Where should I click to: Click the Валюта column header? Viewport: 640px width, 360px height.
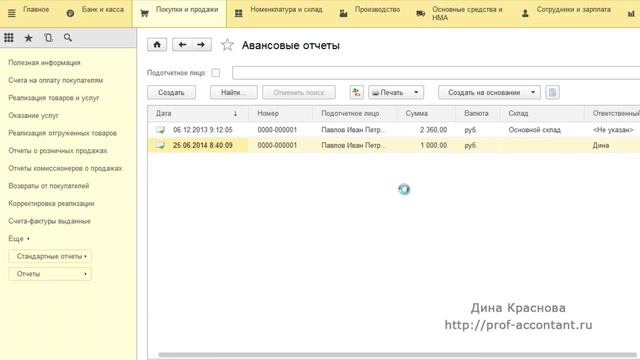[x=478, y=113]
